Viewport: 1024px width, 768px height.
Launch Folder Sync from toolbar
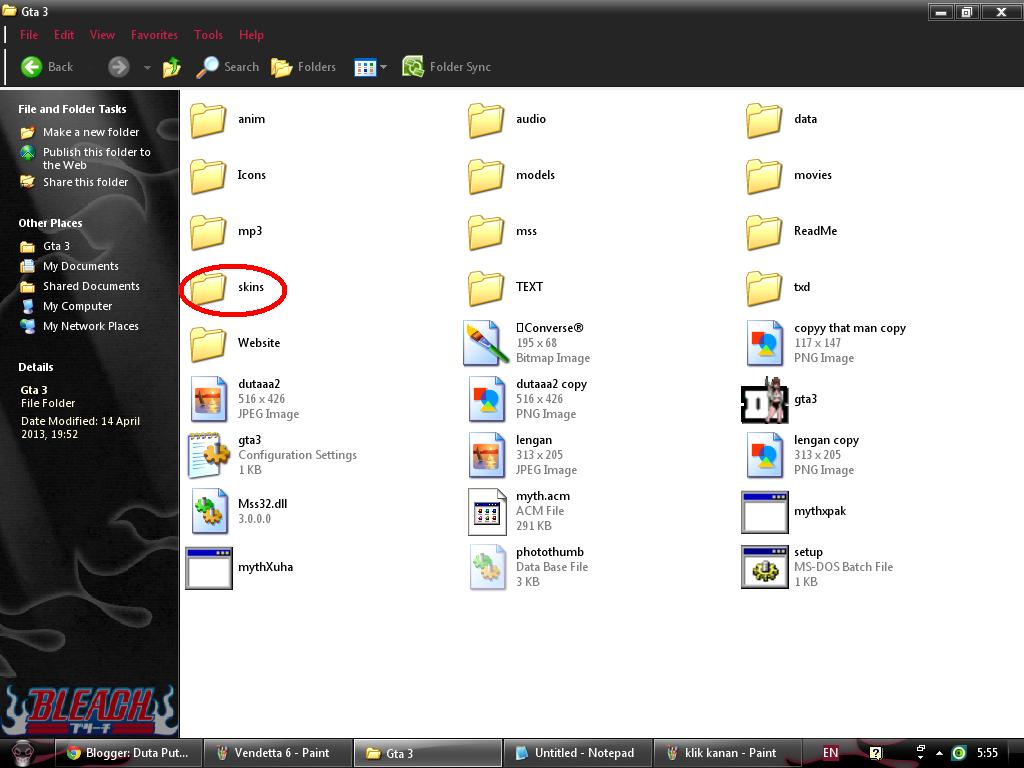click(x=446, y=67)
